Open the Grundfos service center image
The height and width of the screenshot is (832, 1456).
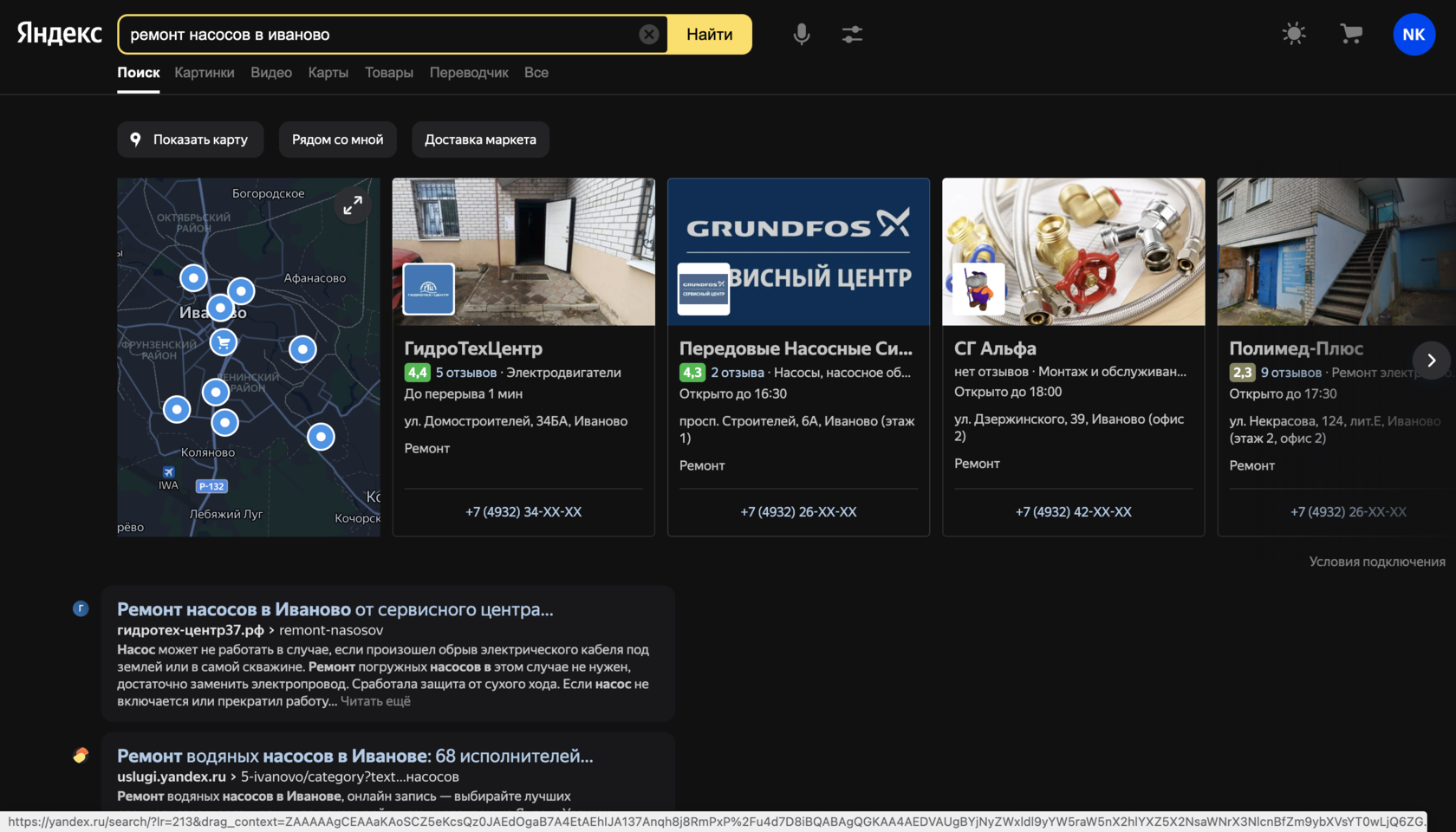pos(798,252)
